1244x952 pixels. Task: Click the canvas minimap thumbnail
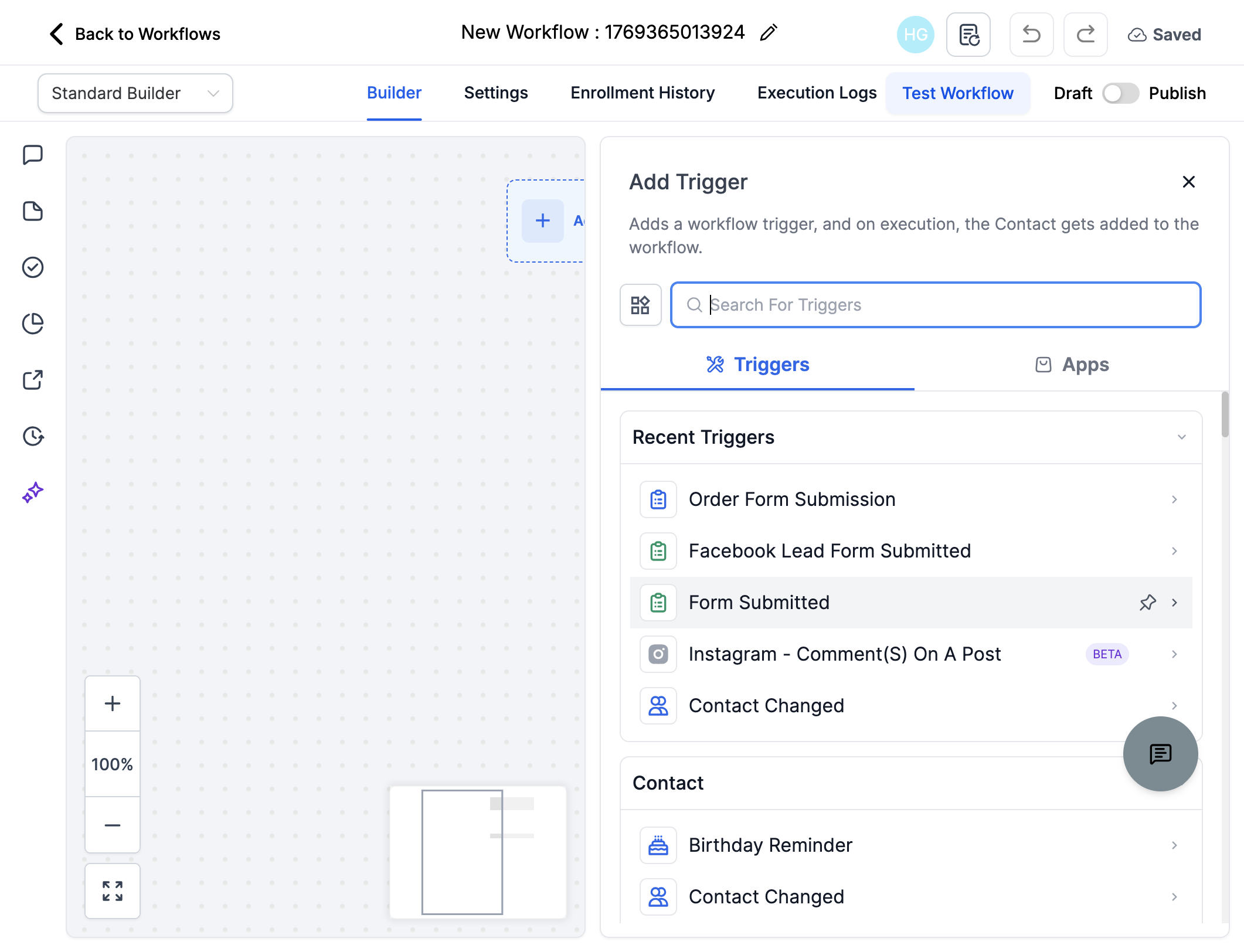[478, 852]
